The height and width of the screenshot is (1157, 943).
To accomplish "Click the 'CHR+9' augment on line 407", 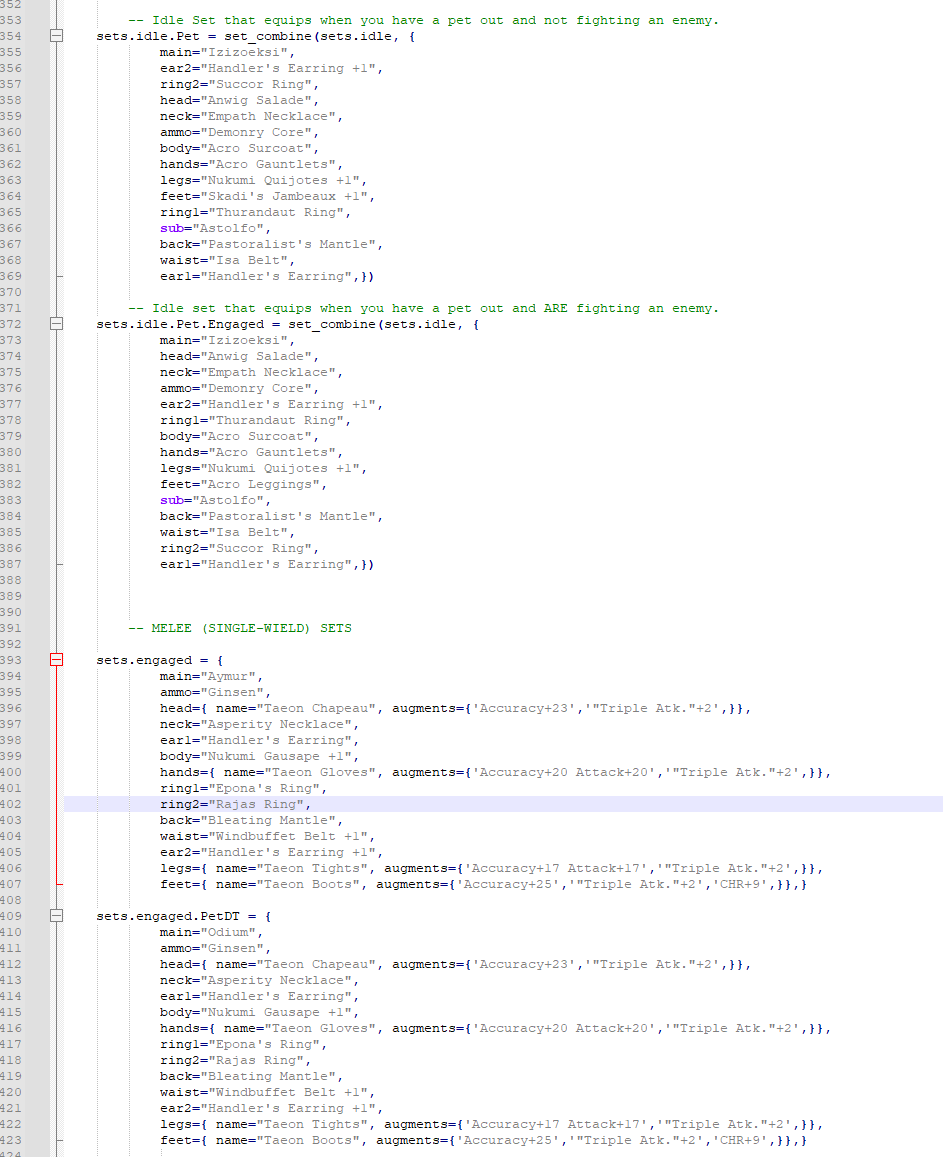I will tap(742, 884).
